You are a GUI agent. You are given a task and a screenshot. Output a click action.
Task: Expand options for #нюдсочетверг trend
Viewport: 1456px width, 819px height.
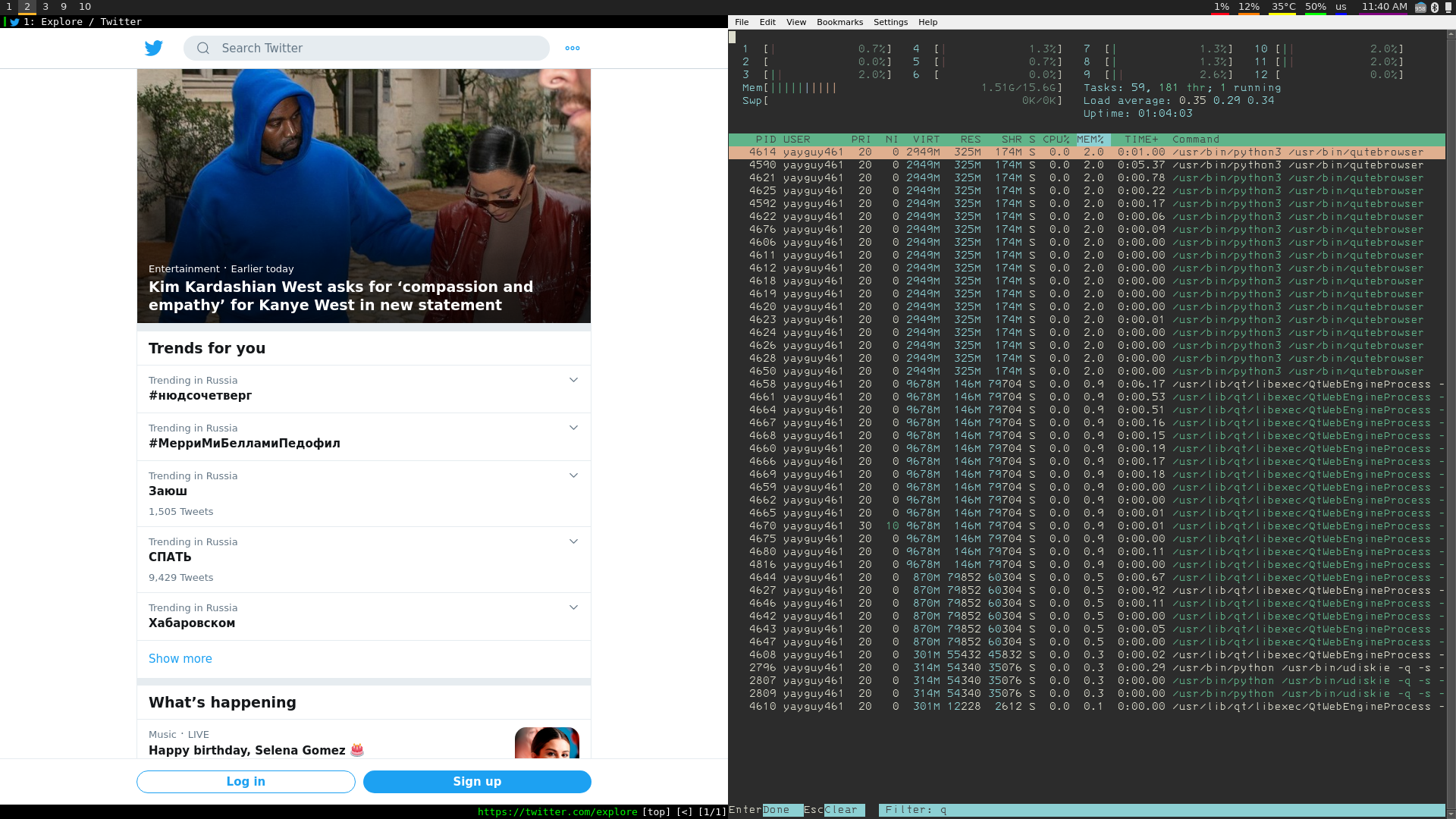tap(573, 380)
